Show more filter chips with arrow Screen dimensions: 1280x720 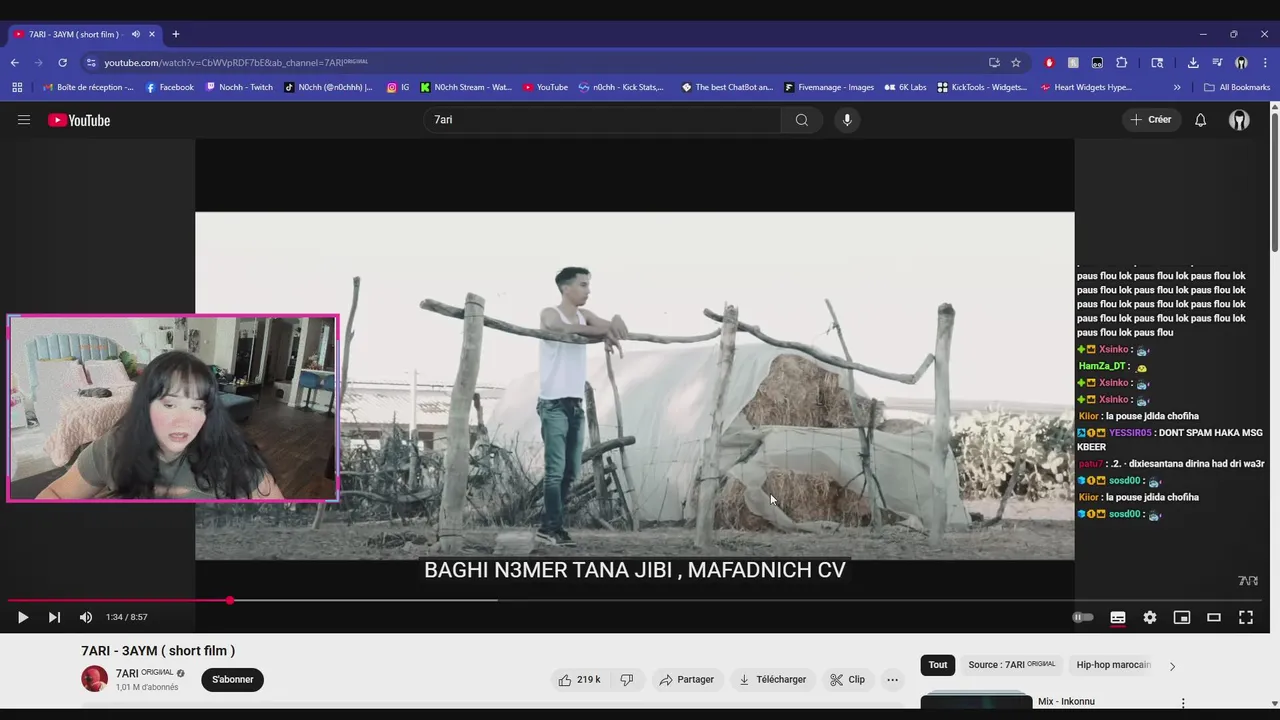pyautogui.click(x=1172, y=666)
